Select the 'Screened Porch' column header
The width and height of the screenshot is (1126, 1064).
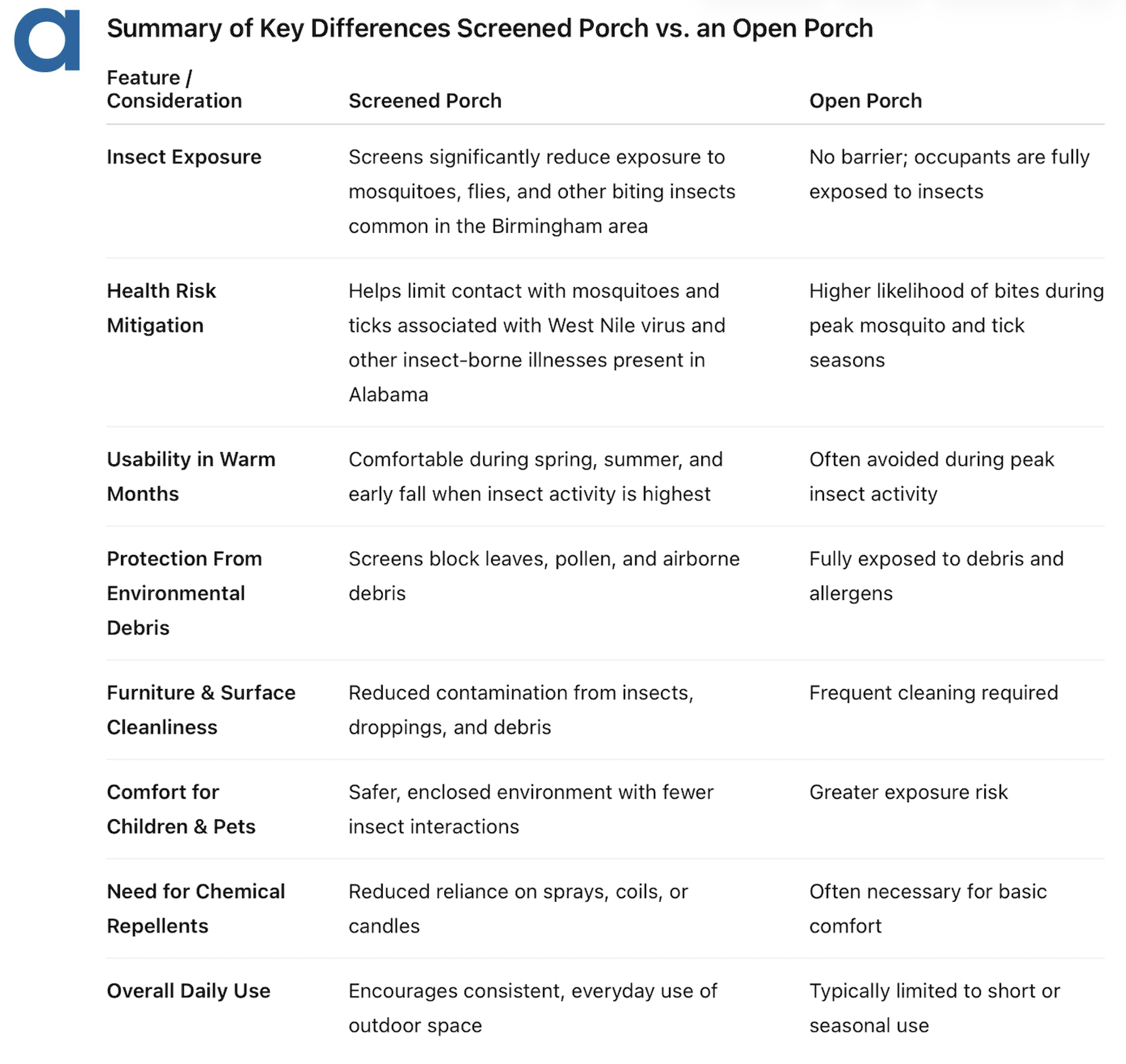424,101
